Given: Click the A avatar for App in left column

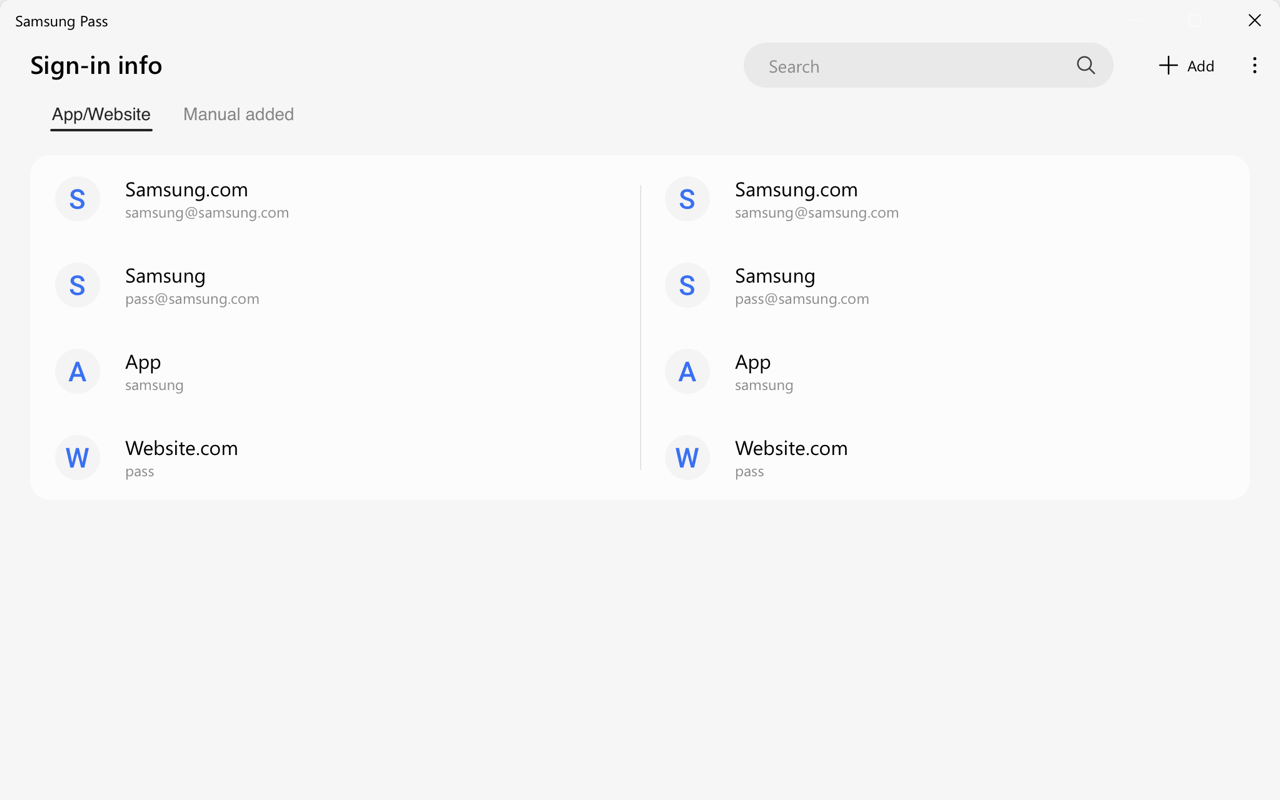Looking at the screenshot, I should click(77, 372).
